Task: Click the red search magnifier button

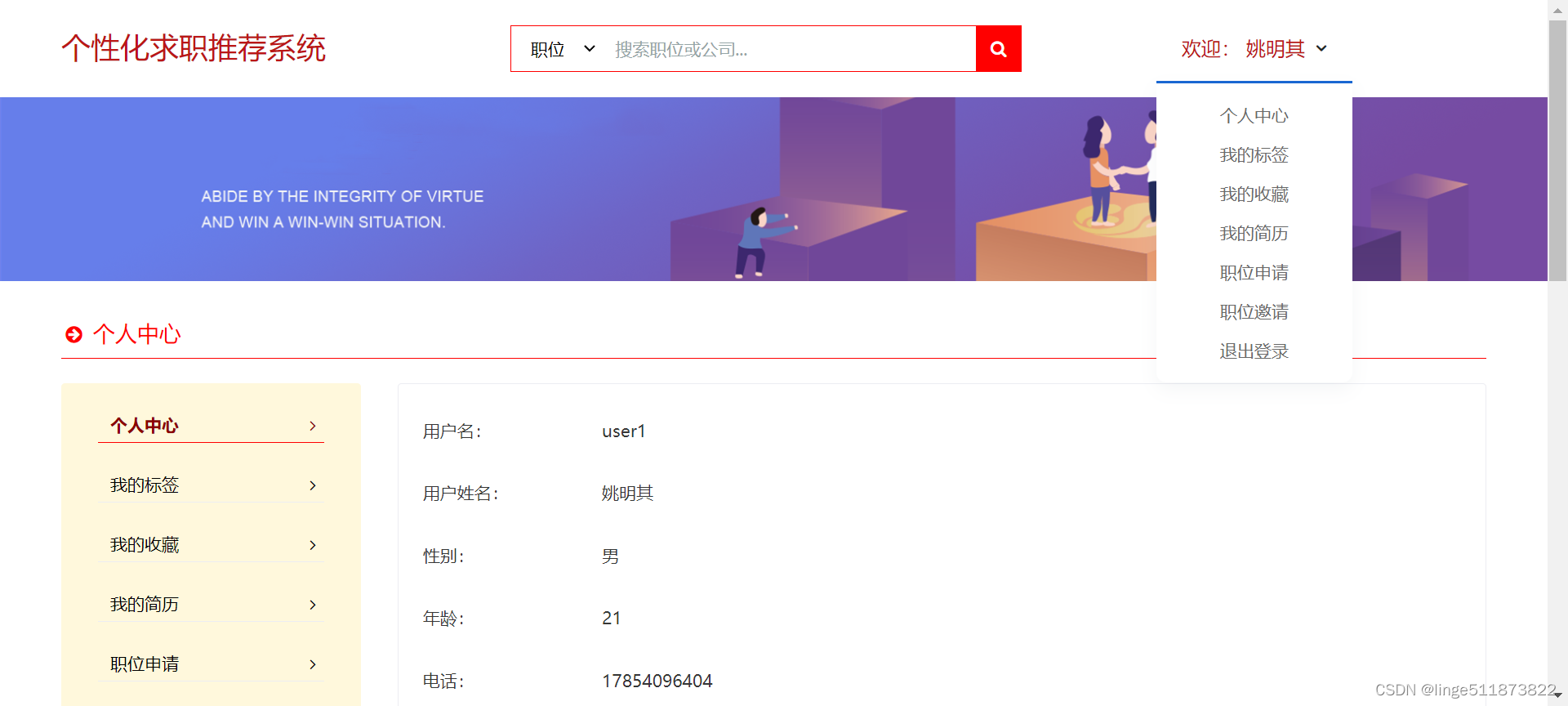Action: (998, 49)
